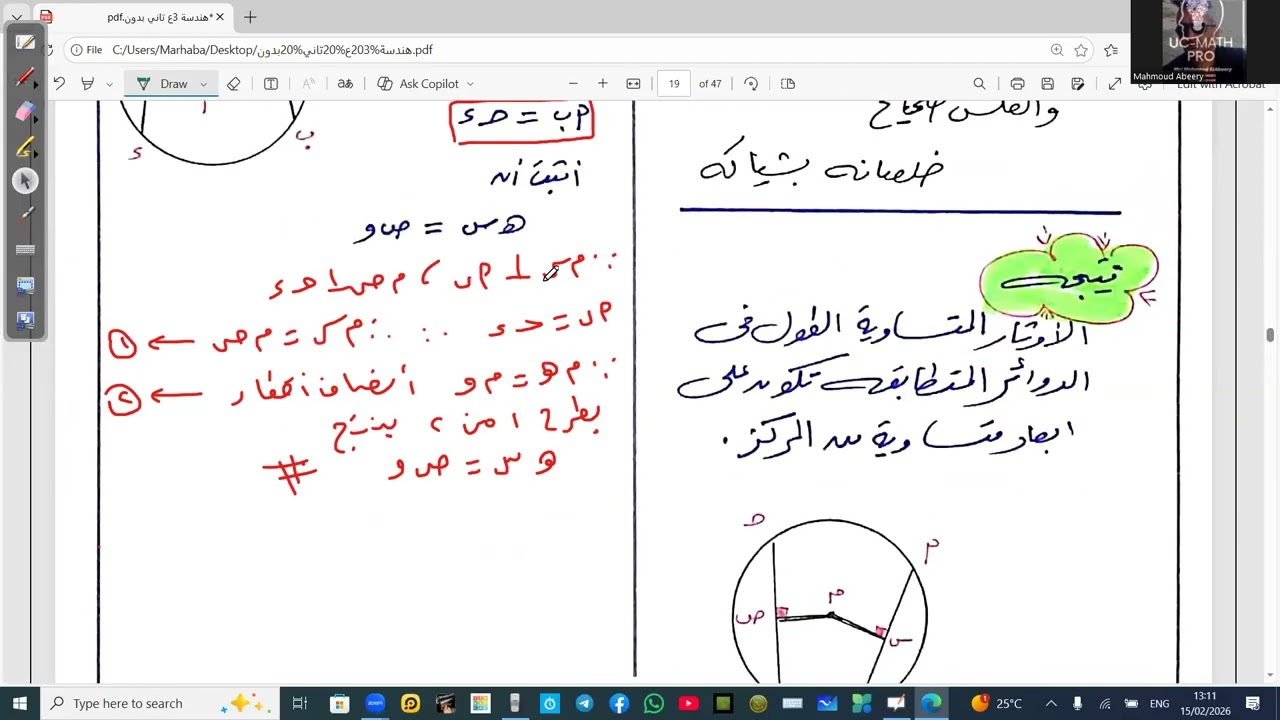This screenshot has height=720, width=1280.
Task: Open Zoom from the taskbar
Action: tap(375, 703)
